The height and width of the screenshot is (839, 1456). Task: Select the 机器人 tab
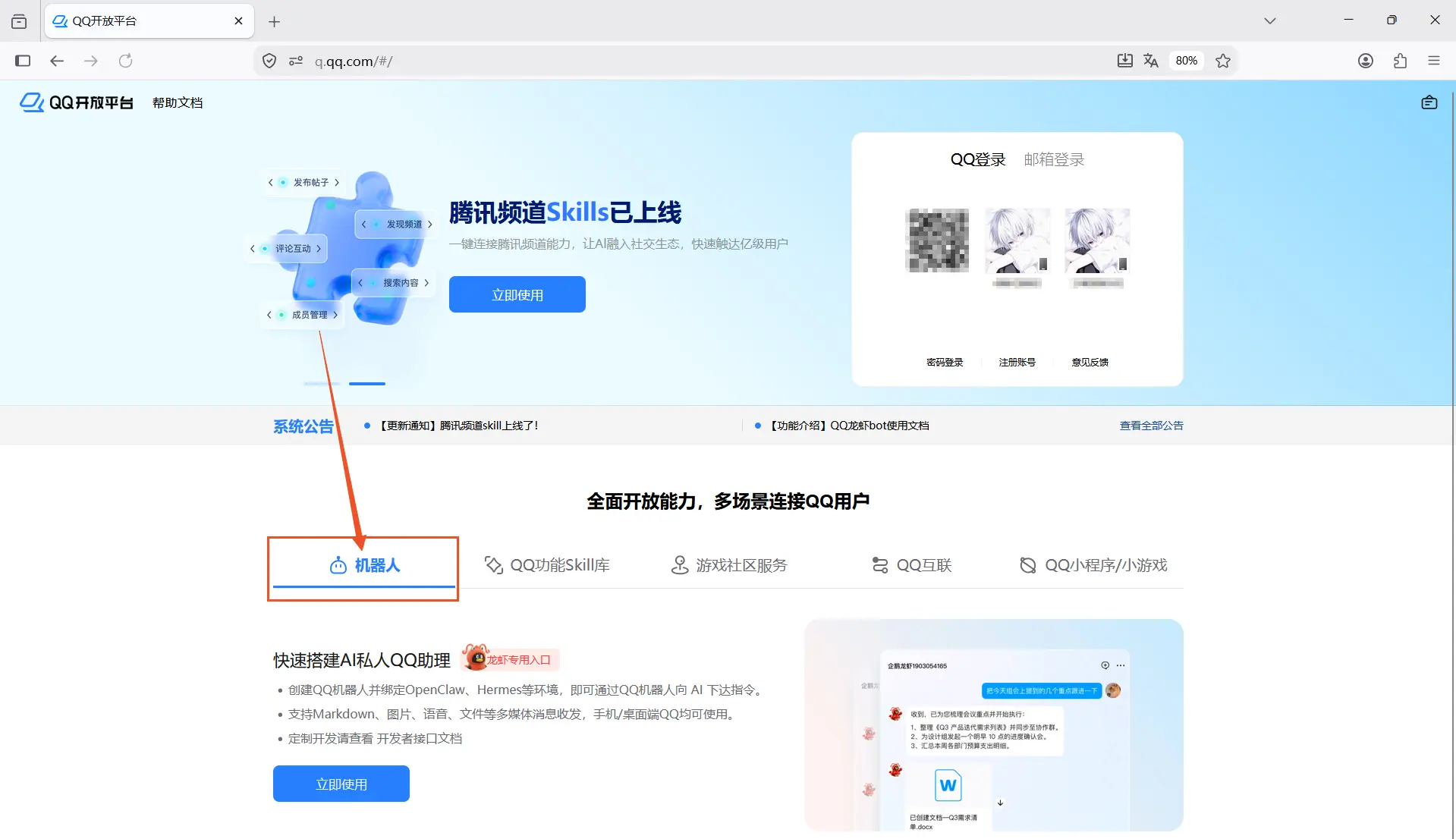click(x=364, y=565)
